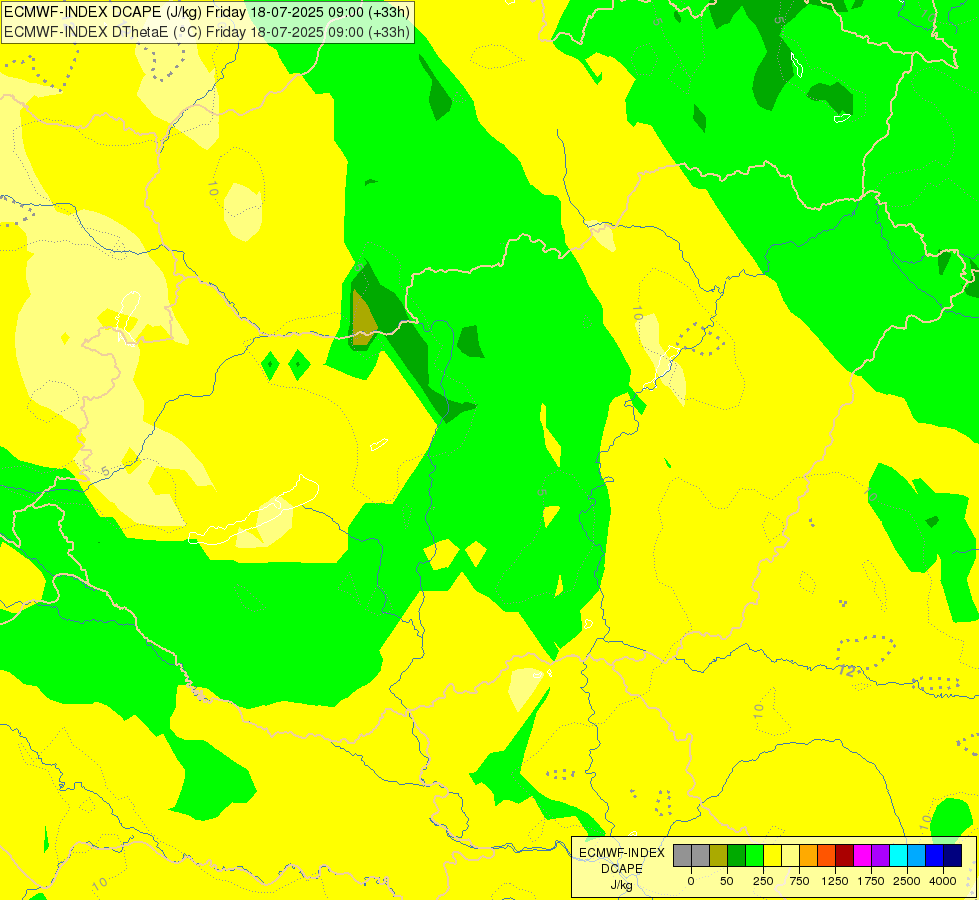Pick the magenta legend swatch
The width and height of the screenshot is (979, 900).
tap(862, 855)
